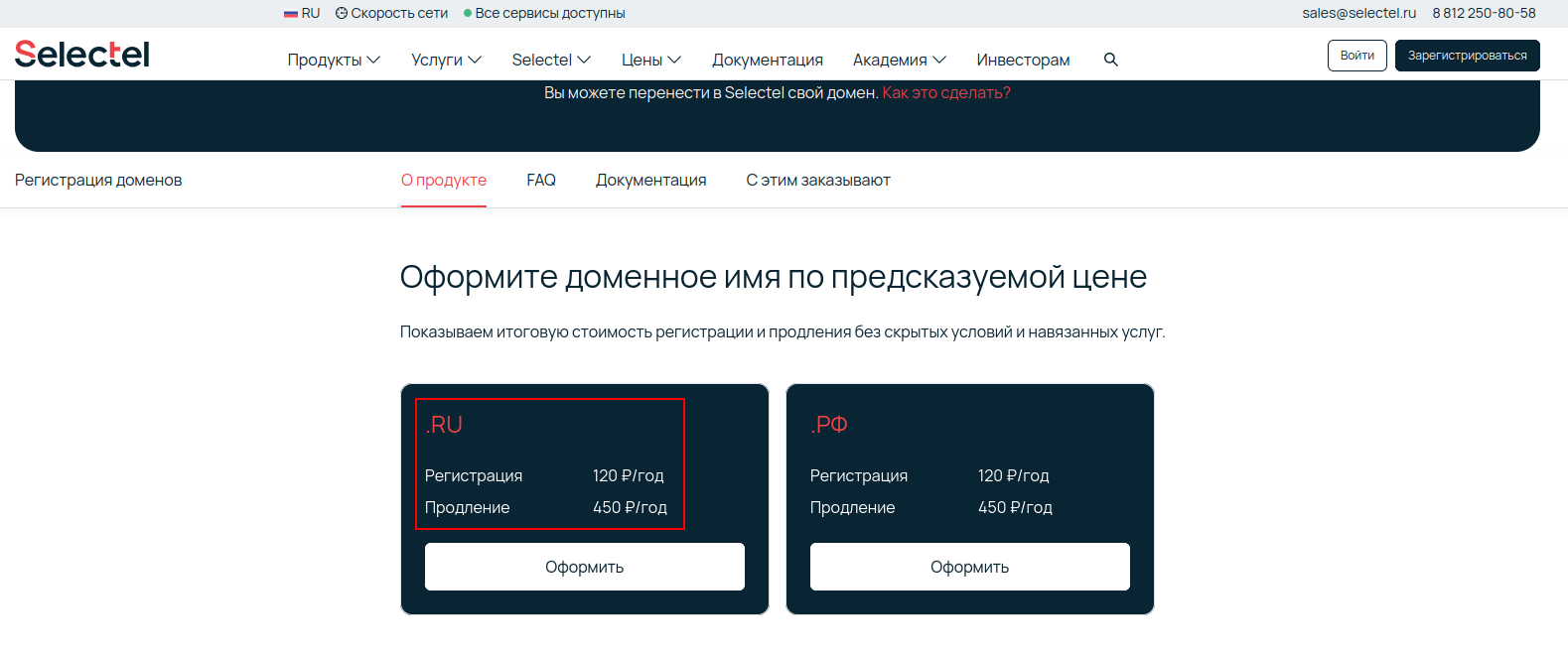Click the .RU domain heading
Viewport: 1568px width, 655px height.
444,425
